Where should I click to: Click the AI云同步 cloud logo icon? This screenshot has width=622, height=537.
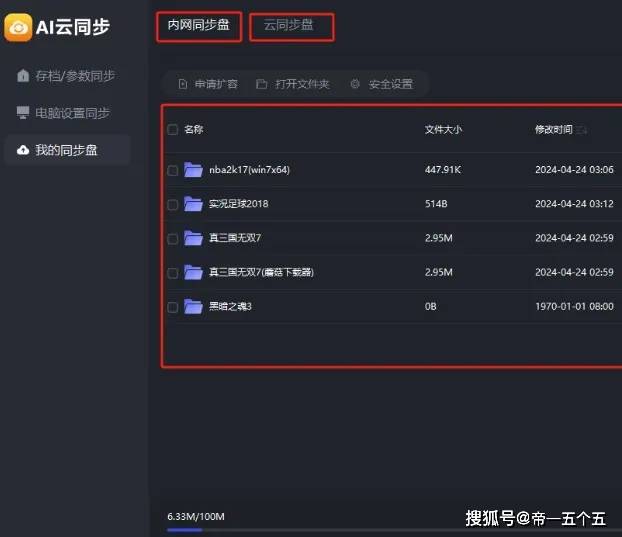[18, 27]
